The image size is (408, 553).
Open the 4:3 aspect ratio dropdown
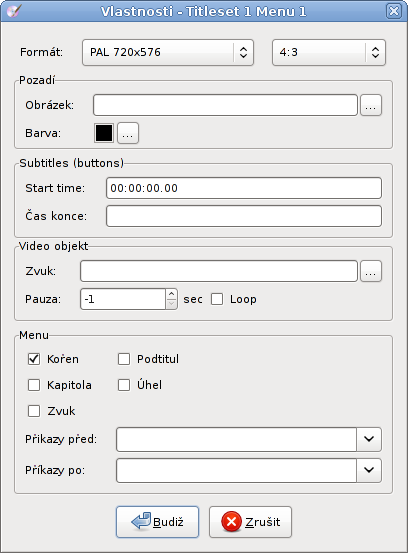point(329,53)
